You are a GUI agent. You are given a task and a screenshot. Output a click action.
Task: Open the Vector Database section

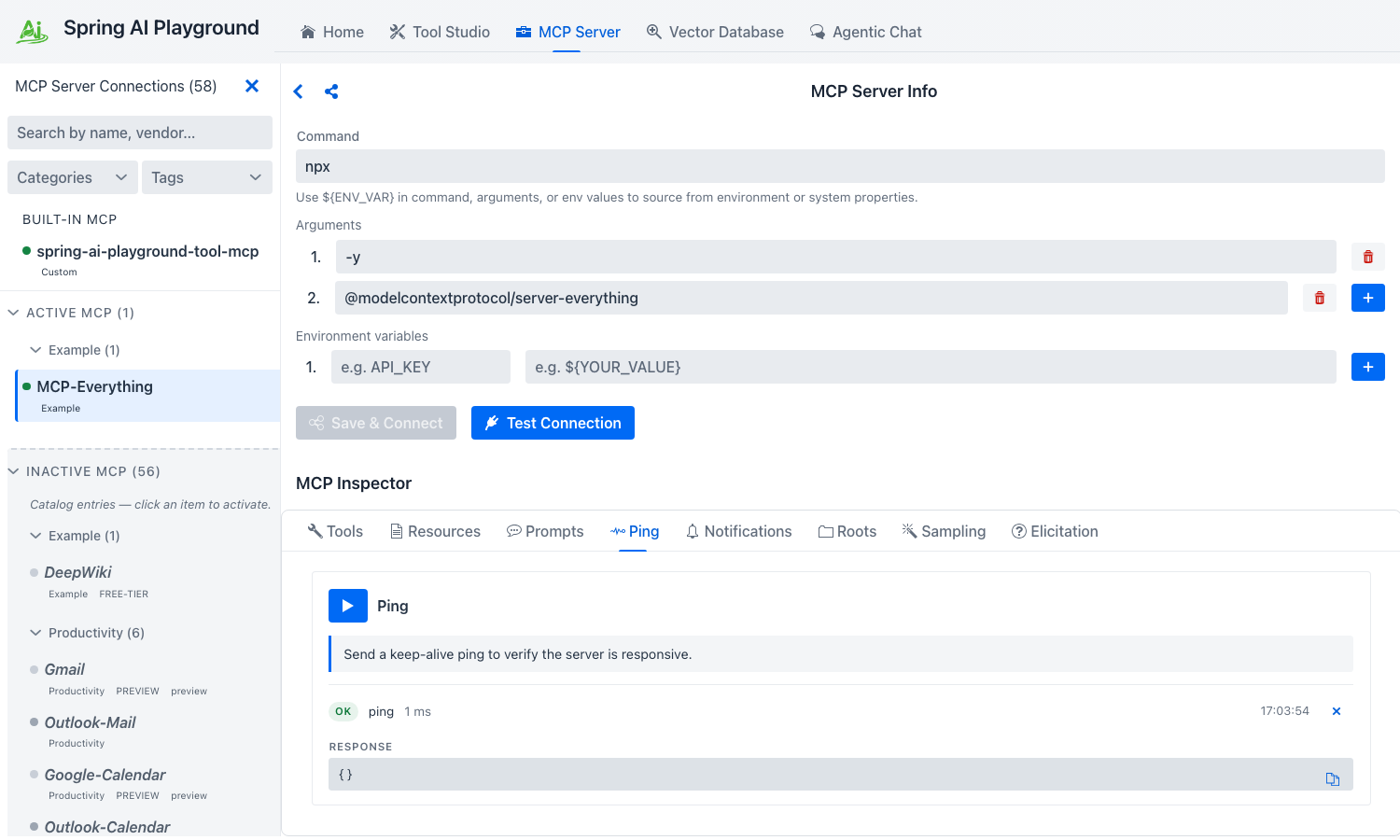pyautogui.click(x=715, y=32)
